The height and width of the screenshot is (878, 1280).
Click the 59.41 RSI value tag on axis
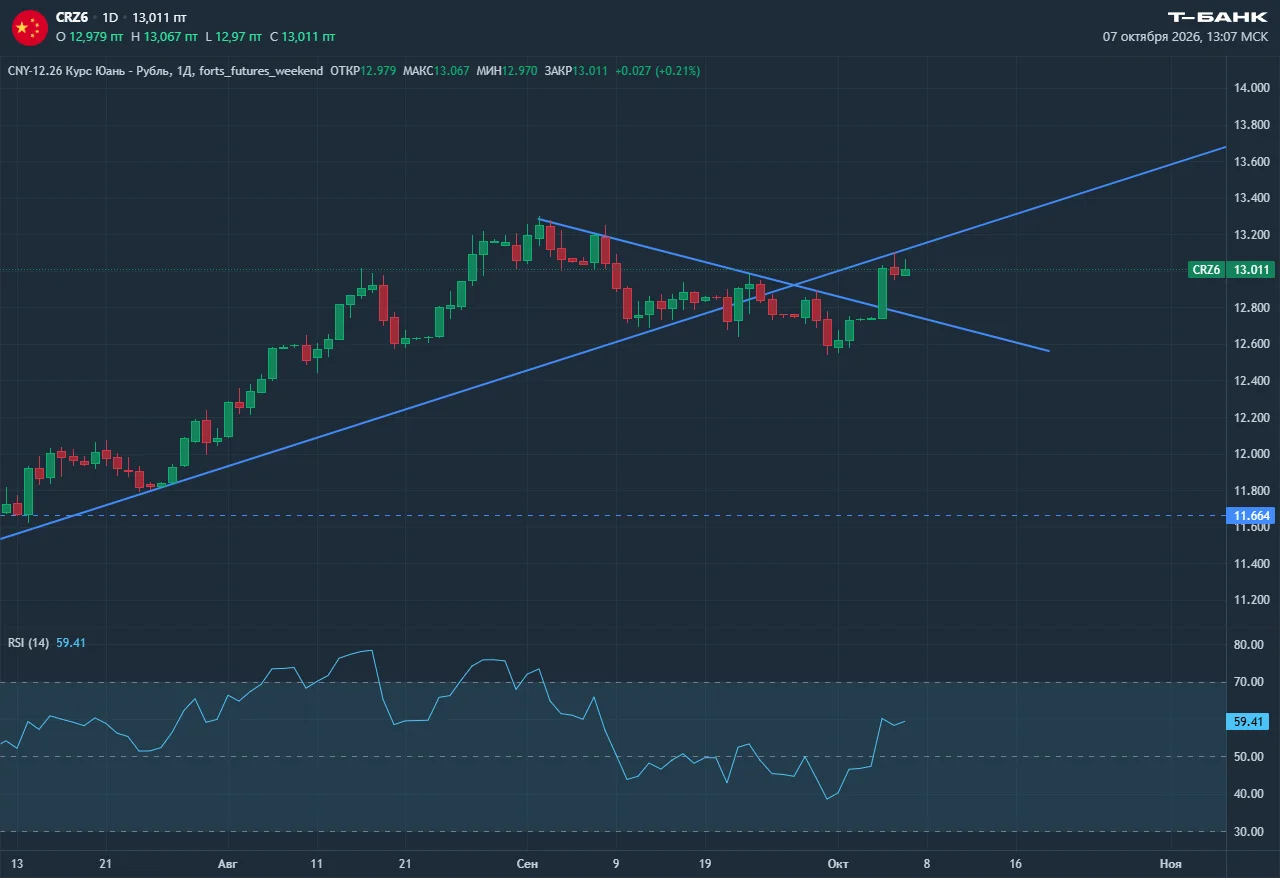1250,721
